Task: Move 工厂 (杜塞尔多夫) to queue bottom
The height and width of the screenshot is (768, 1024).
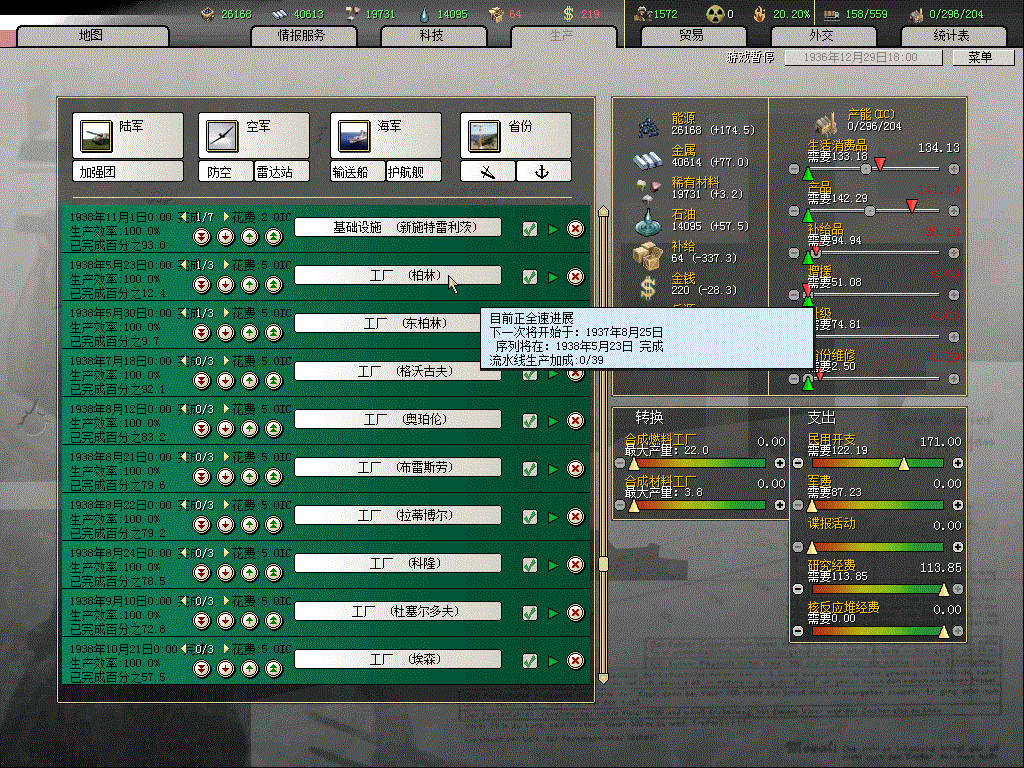Action: pos(202,620)
